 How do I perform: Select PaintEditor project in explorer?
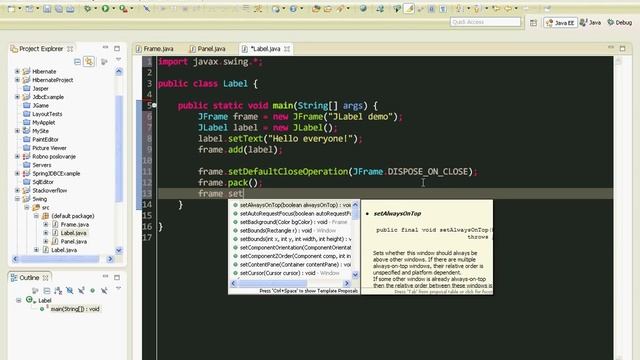tap(45, 139)
